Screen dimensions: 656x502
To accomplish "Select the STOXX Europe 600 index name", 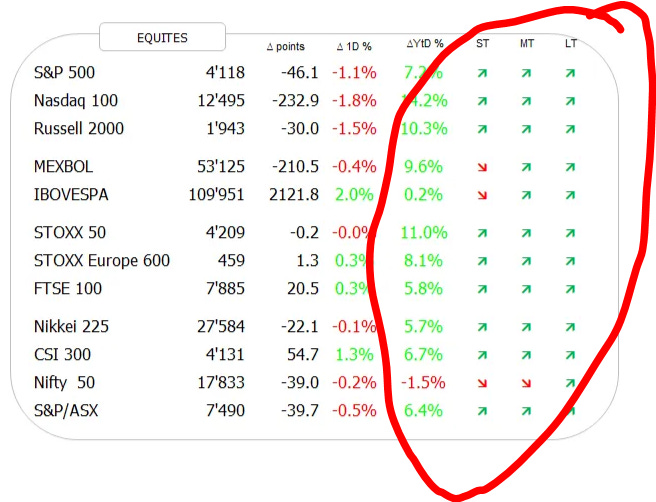I will point(102,261).
